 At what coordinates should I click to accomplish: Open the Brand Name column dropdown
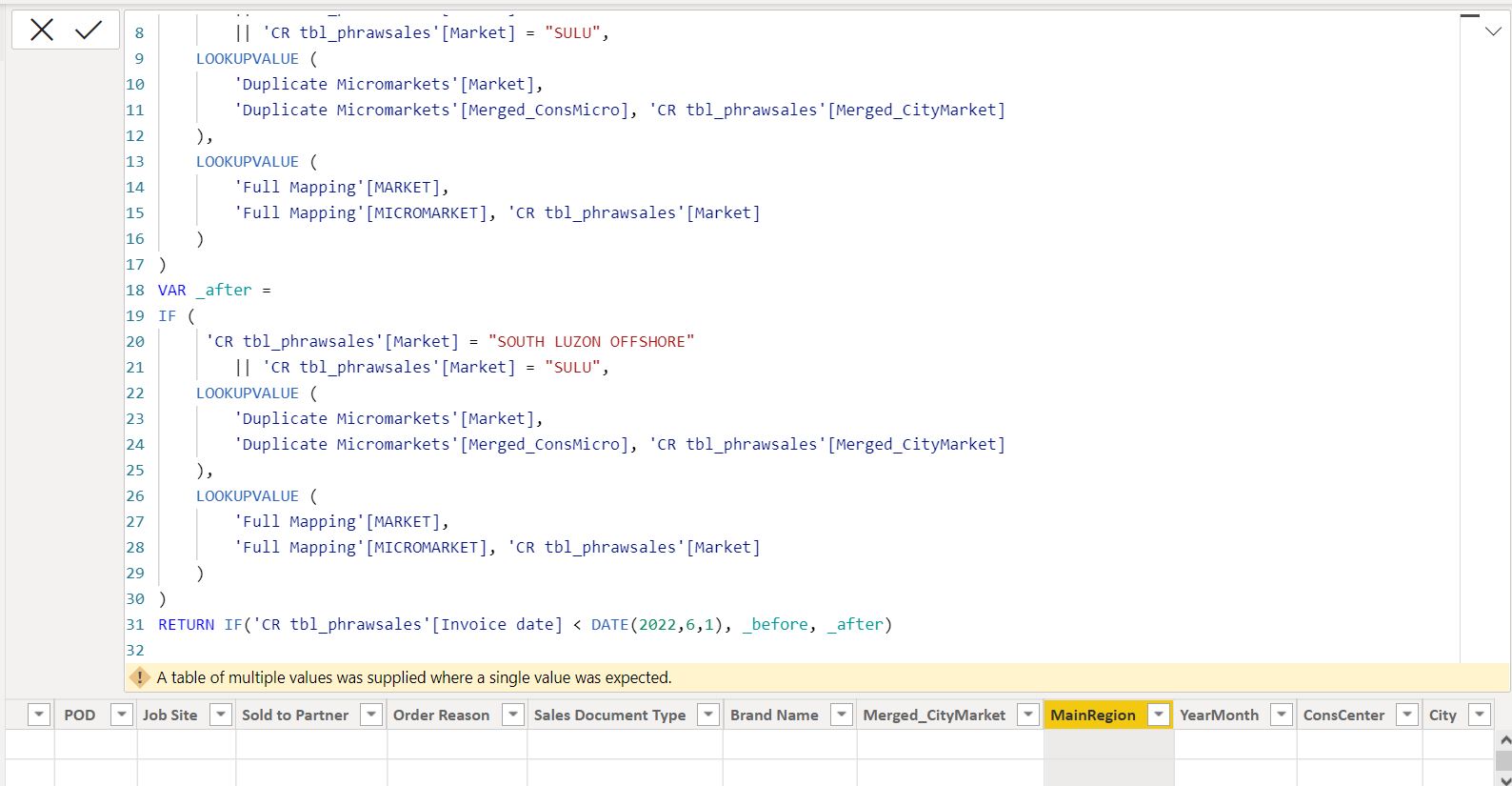pyautogui.click(x=842, y=715)
